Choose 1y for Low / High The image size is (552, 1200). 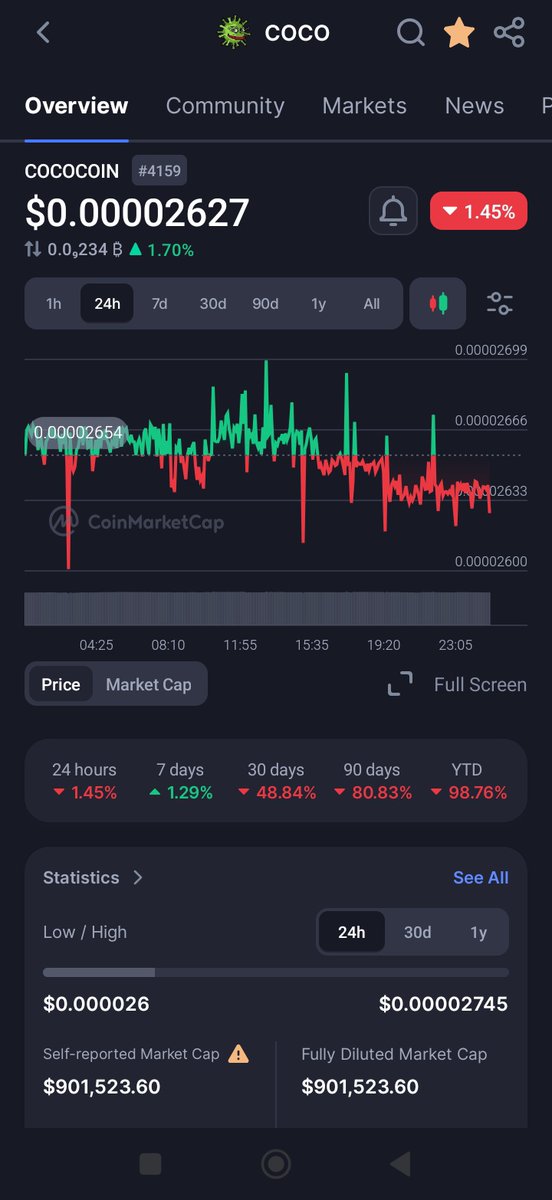tap(479, 932)
